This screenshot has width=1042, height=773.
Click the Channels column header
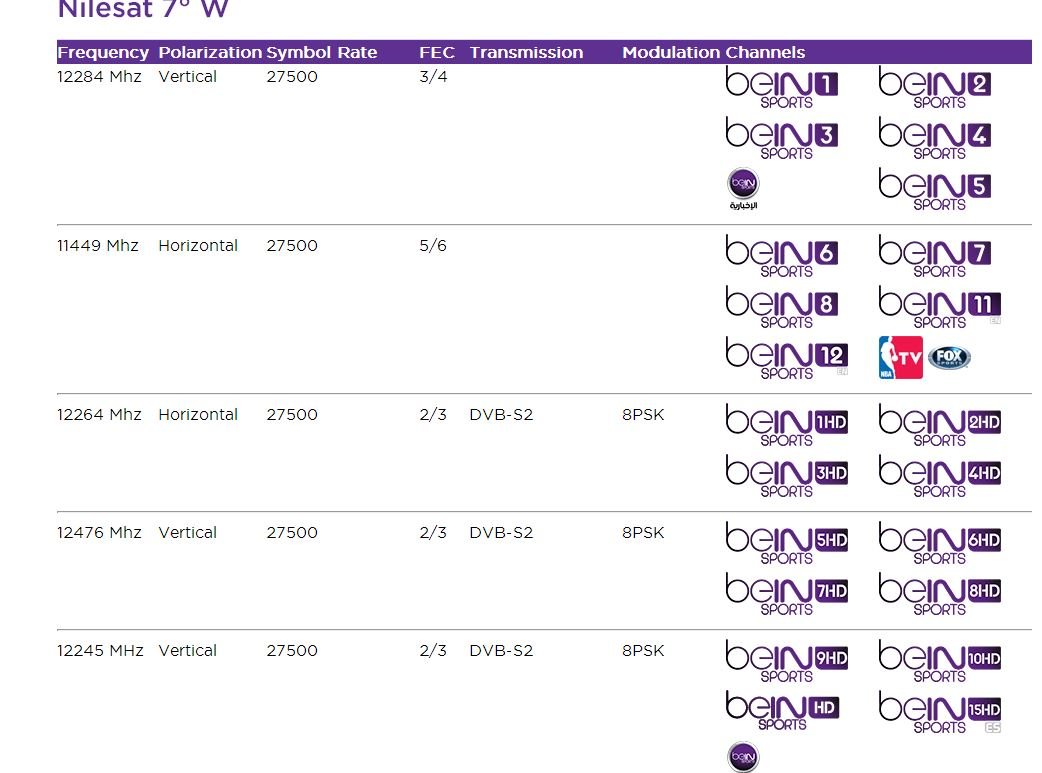pyautogui.click(x=766, y=53)
